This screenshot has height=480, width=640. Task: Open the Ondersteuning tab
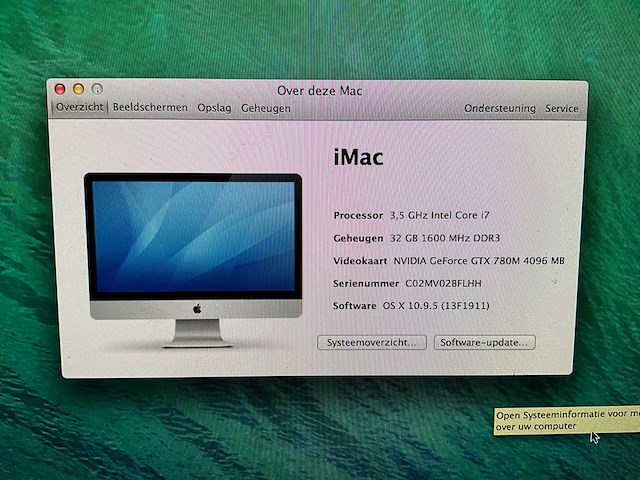[500, 109]
